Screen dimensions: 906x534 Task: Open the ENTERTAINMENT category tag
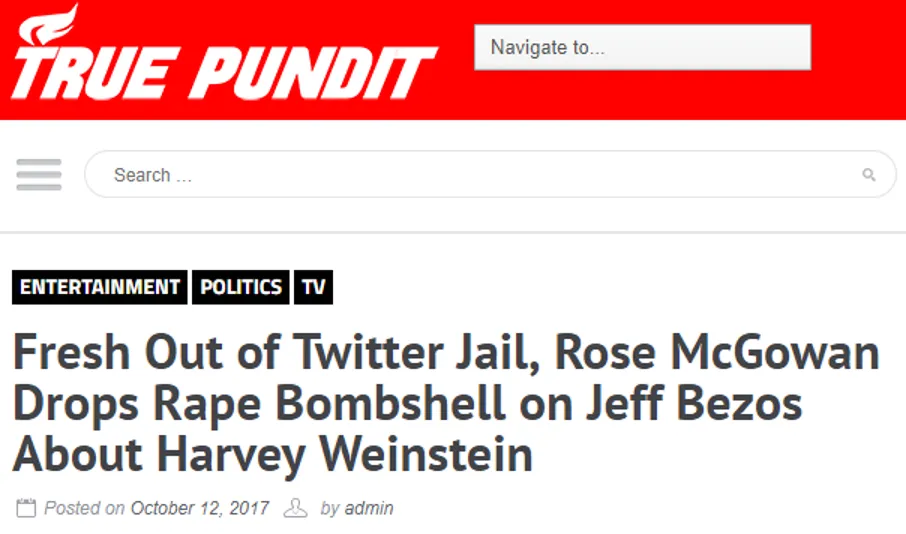pyautogui.click(x=99, y=287)
